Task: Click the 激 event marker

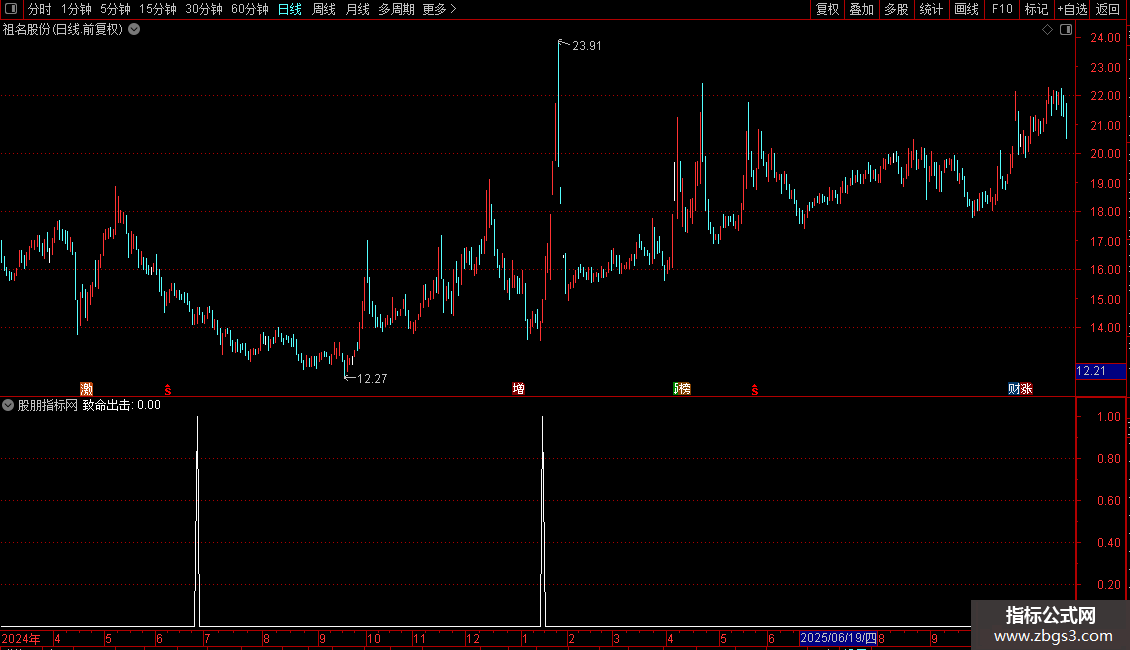Action: [x=86, y=389]
